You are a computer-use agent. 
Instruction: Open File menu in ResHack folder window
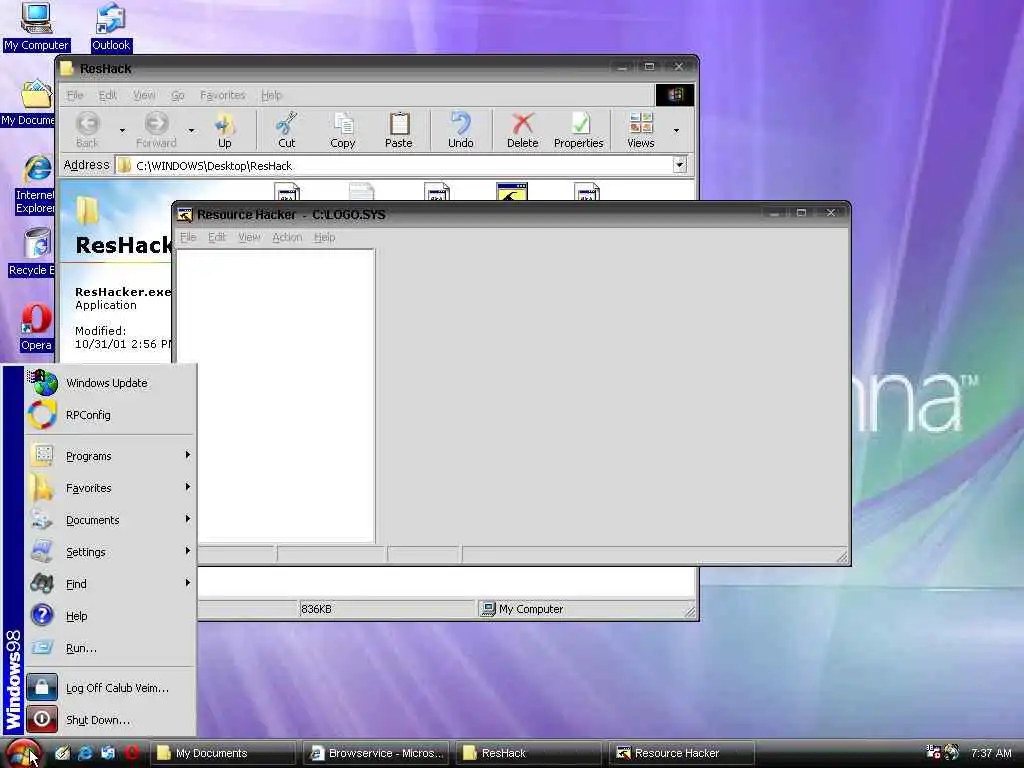coord(75,95)
